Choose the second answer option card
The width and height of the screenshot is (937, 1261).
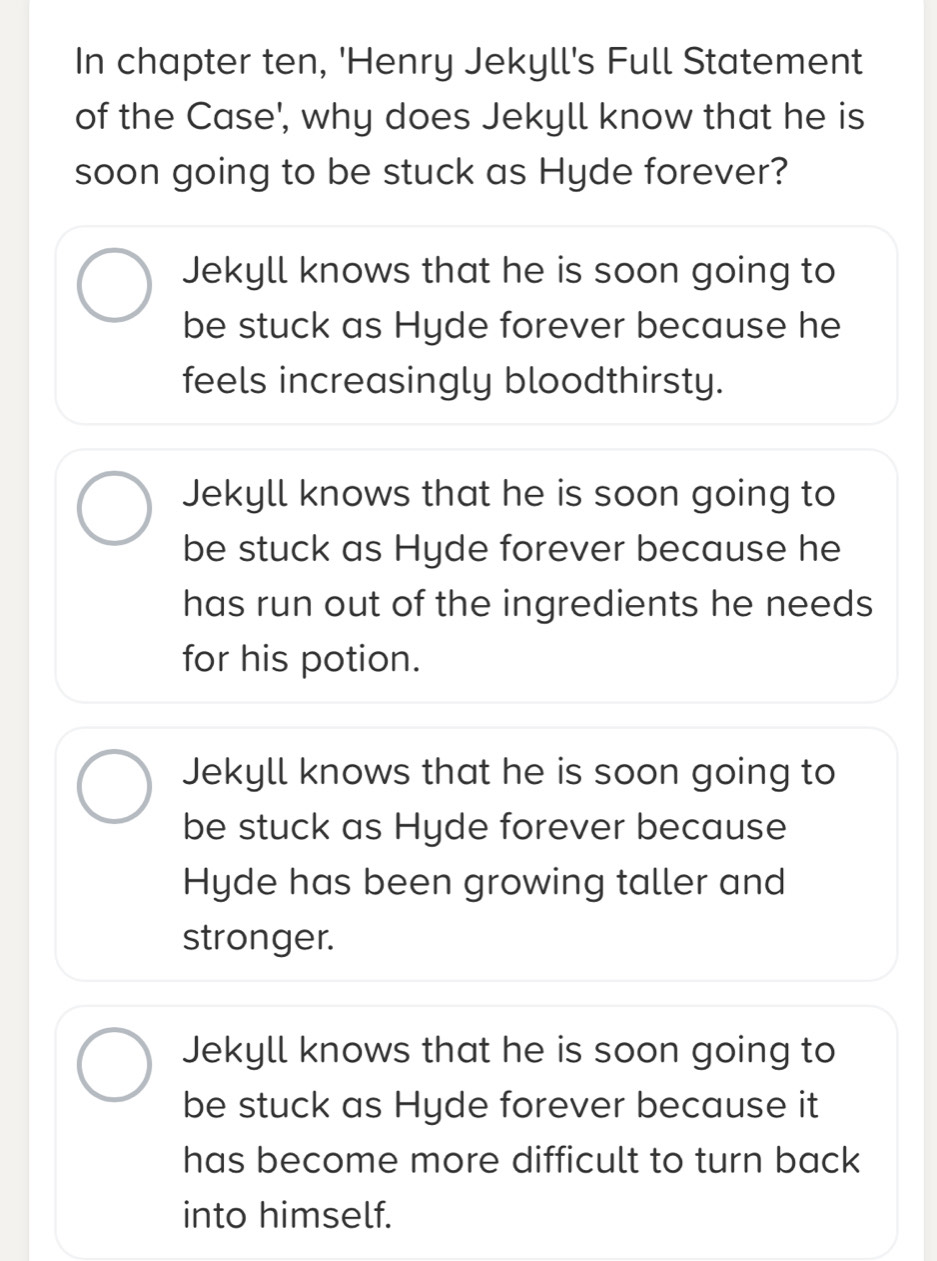click(x=476, y=576)
